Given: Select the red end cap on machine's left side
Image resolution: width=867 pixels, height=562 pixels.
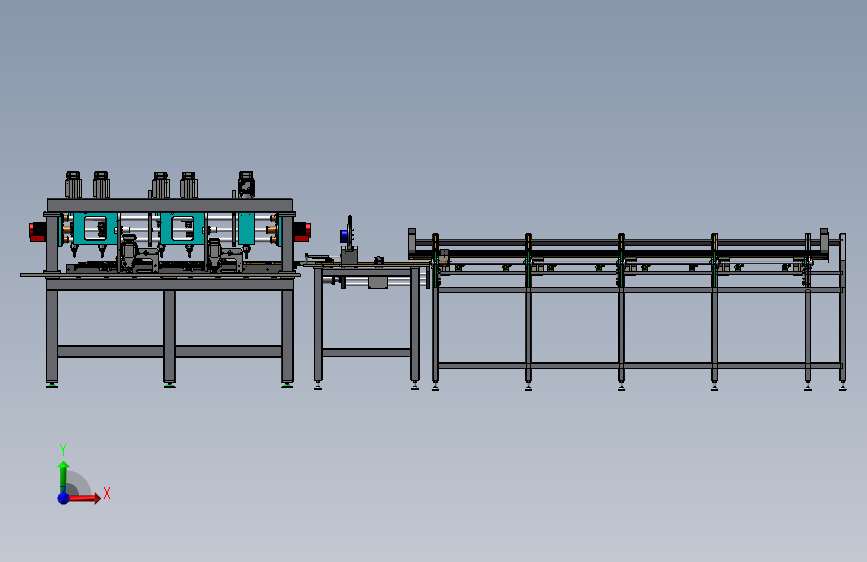Looking at the screenshot, I should pyautogui.click(x=37, y=231).
